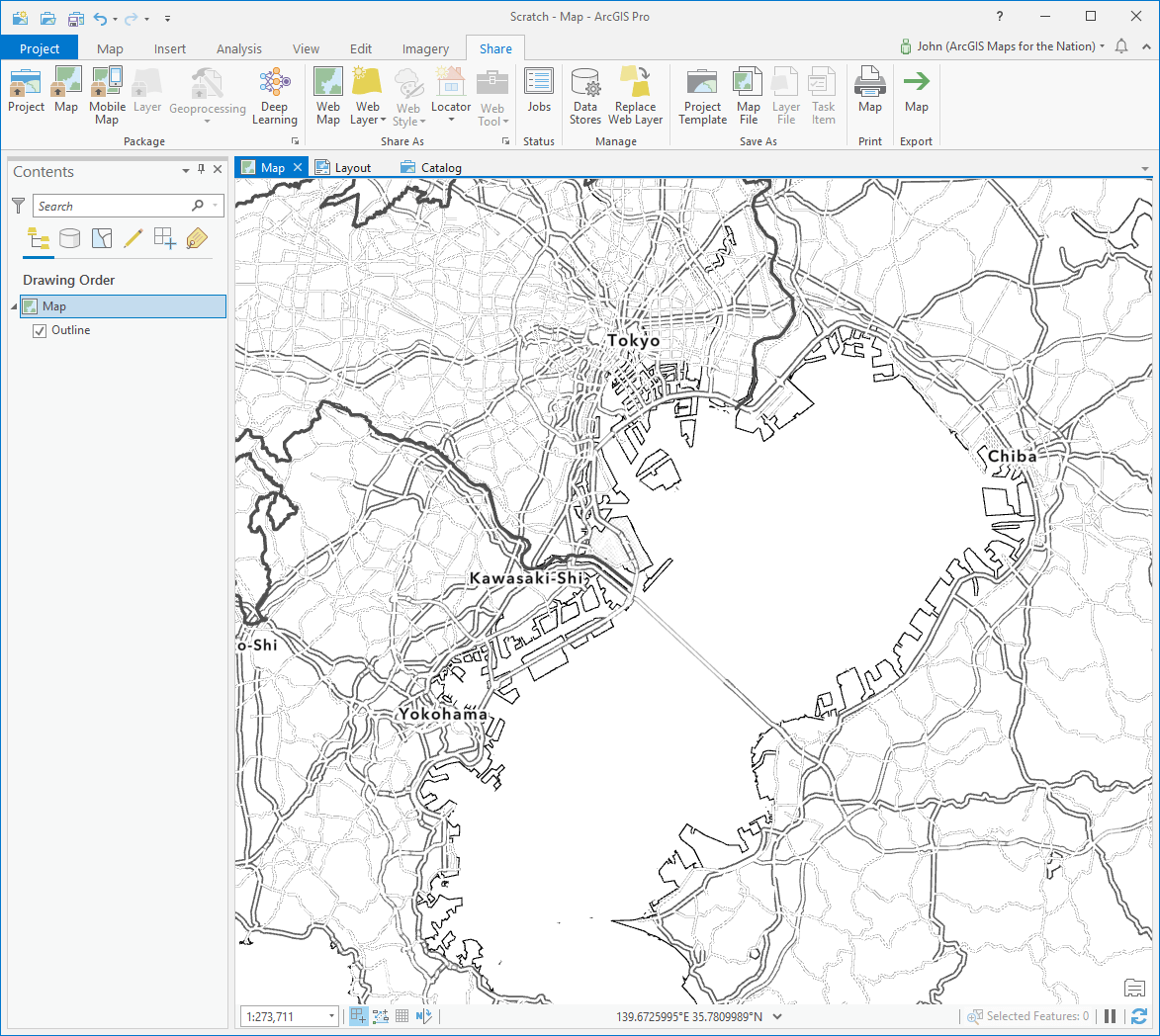Customize Quick Access Toolbar dropdown

coord(168,19)
